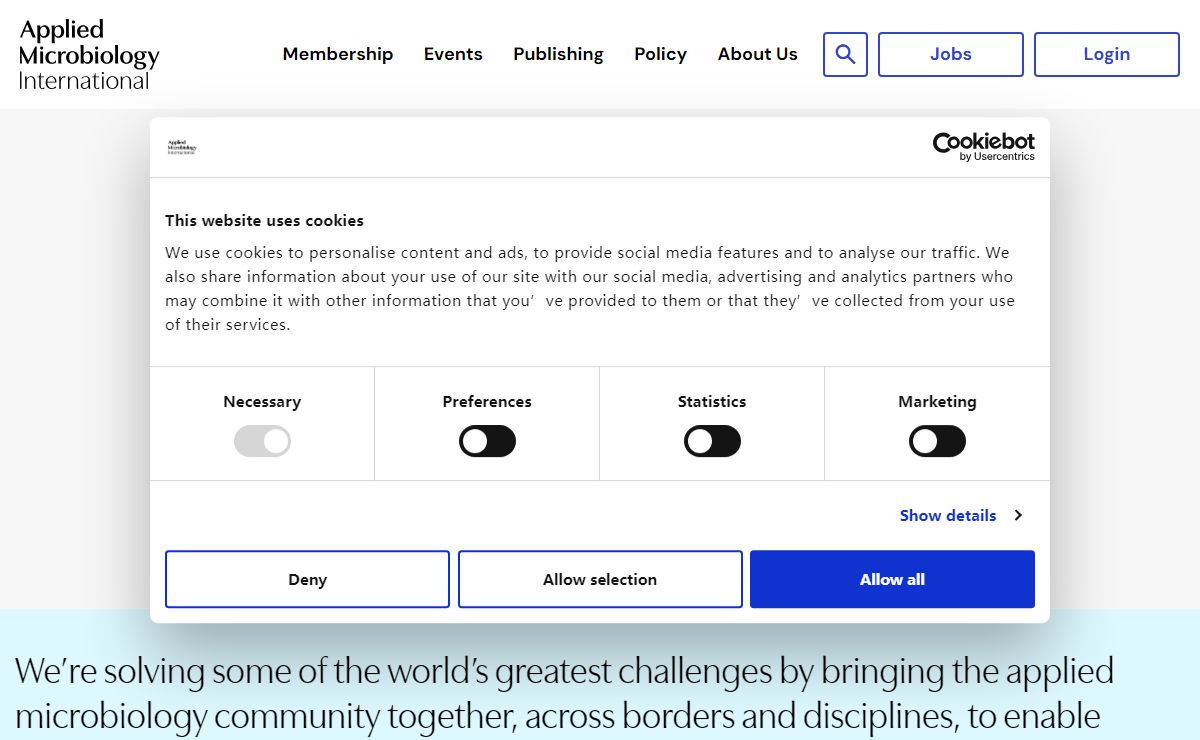
Task: Turn on the Marketing cookies toggle
Action: point(937,441)
